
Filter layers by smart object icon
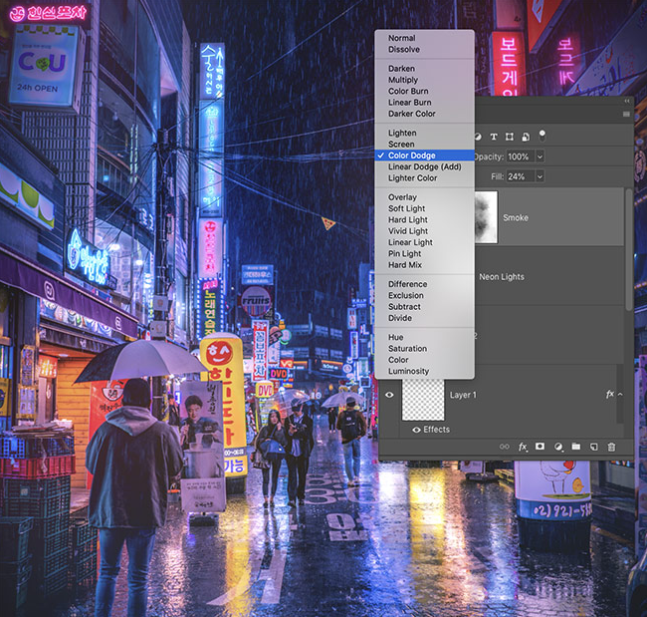pos(526,137)
